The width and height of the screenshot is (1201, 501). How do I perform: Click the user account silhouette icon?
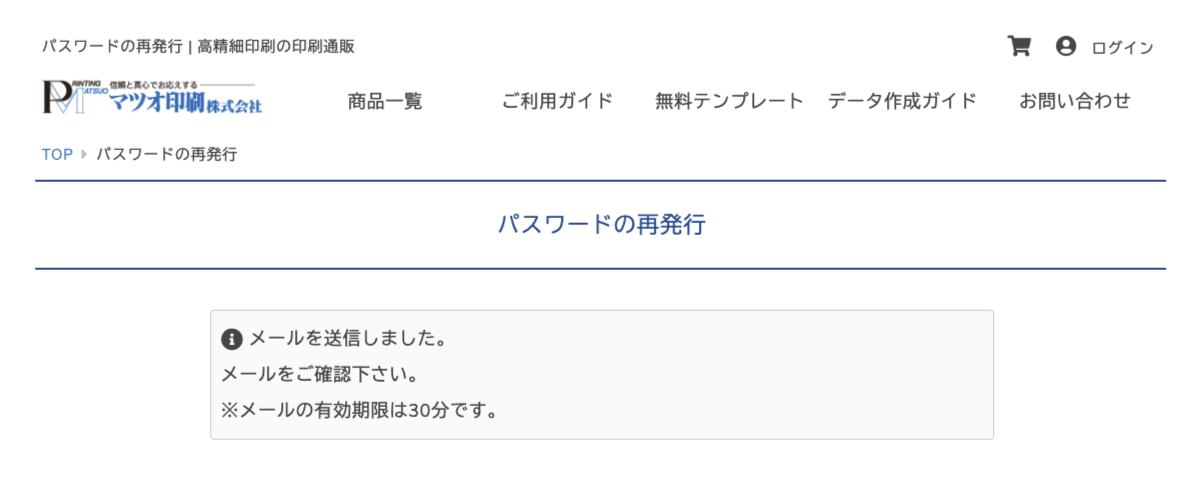click(x=1066, y=46)
